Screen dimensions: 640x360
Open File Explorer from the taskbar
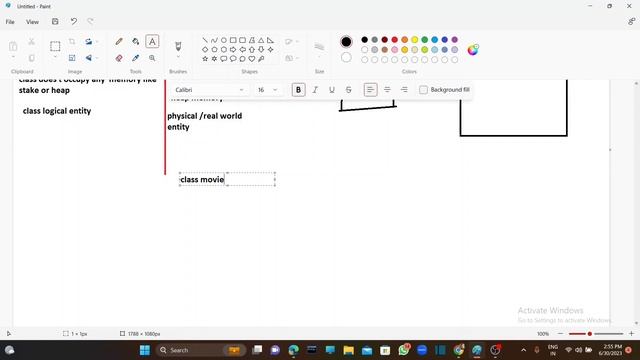[349, 350]
